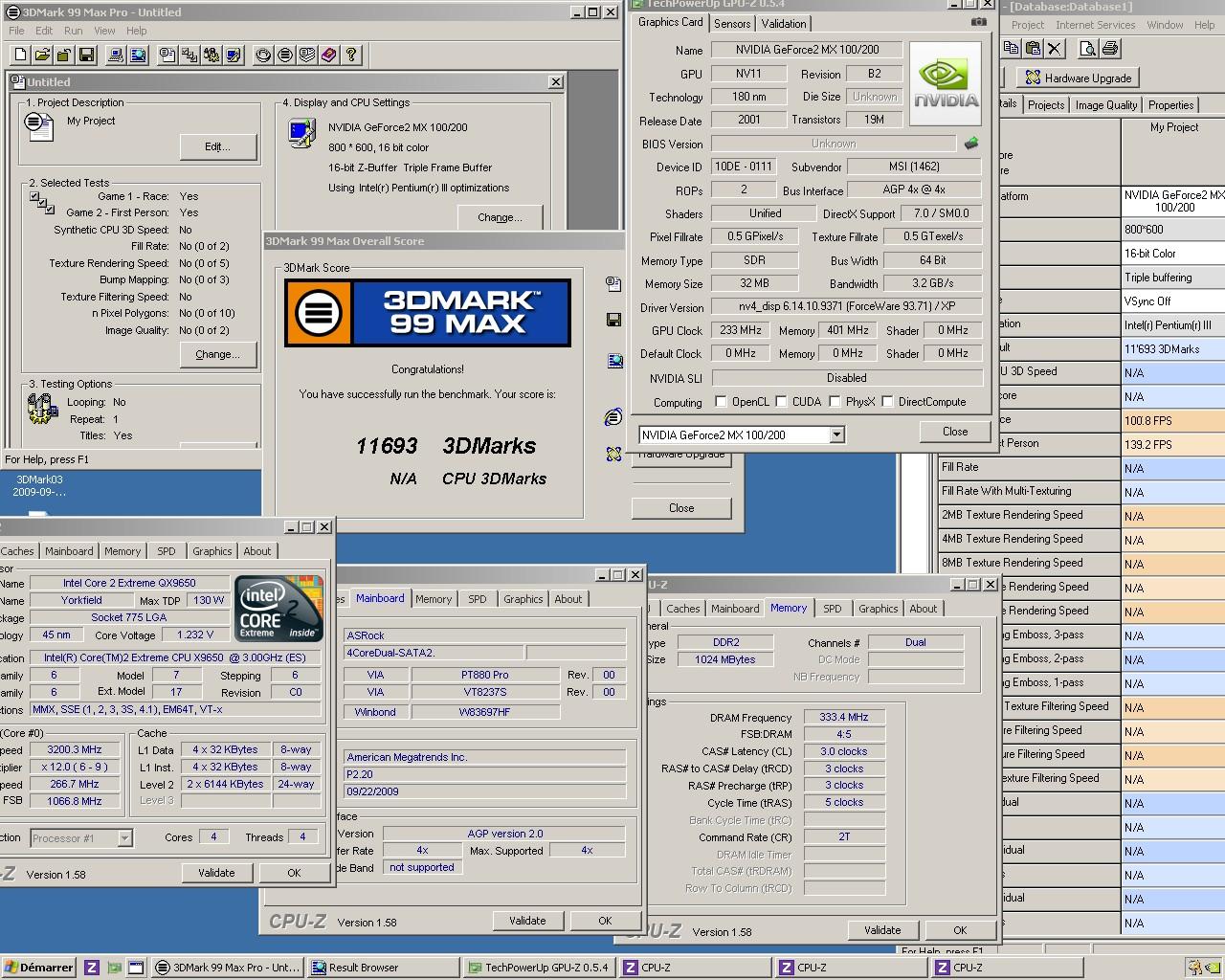Click Change... button in Display and CPU Settings
Viewport: 1225px width, 980px height.
(x=500, y=217)
